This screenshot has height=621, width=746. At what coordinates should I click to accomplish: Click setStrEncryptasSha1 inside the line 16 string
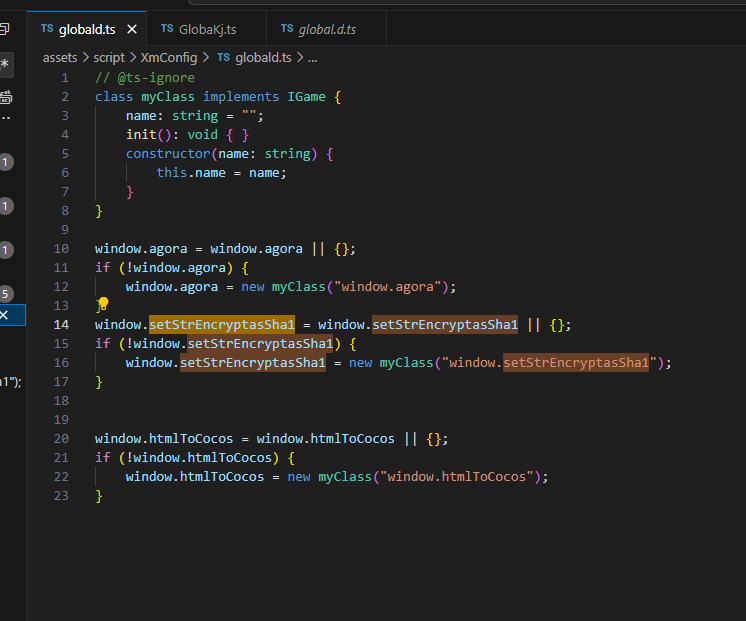tap(576, 363)
